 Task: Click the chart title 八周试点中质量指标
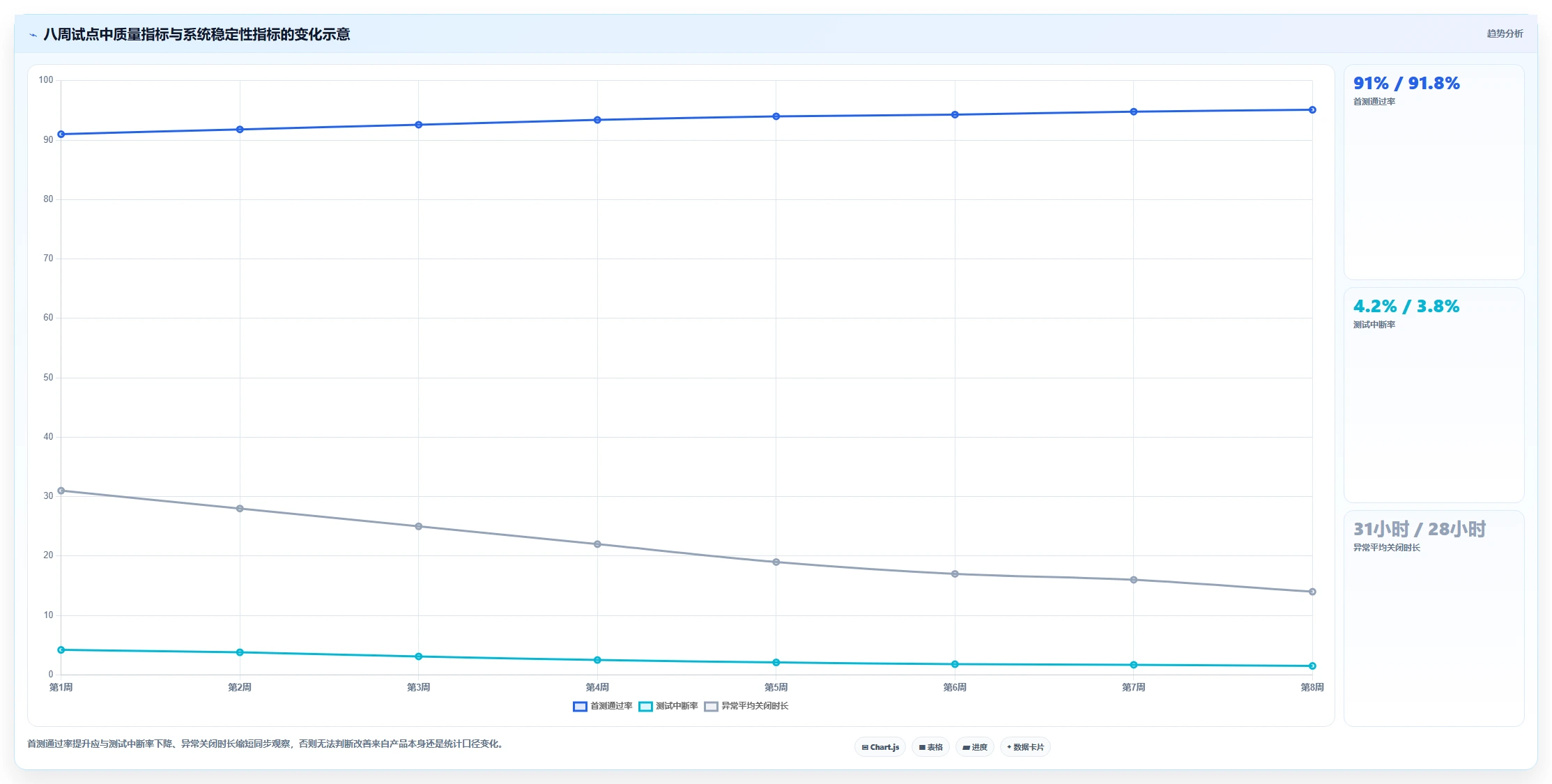point(197,35)
